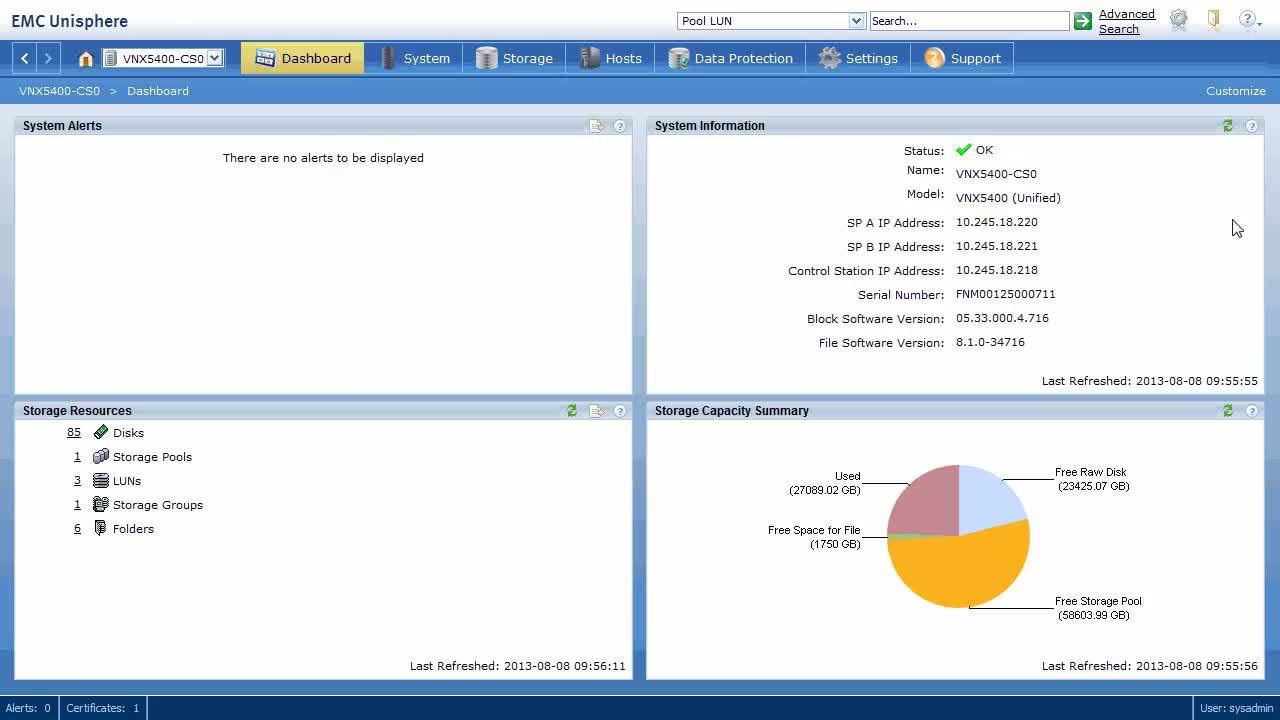
Task: Click the Storage Groups count of 1
Action: pos(77,505)
